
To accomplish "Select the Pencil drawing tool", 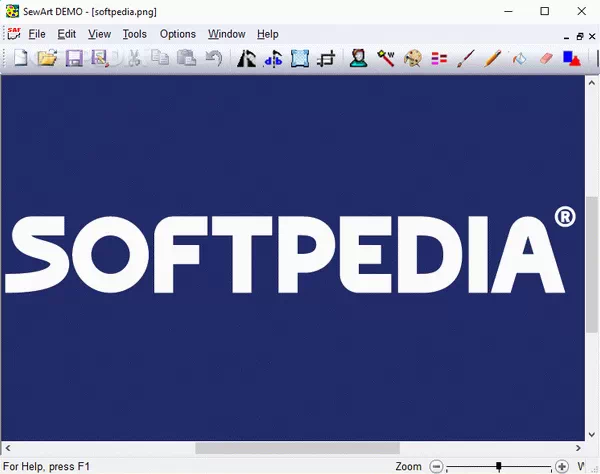I will (x=492, y=59).
